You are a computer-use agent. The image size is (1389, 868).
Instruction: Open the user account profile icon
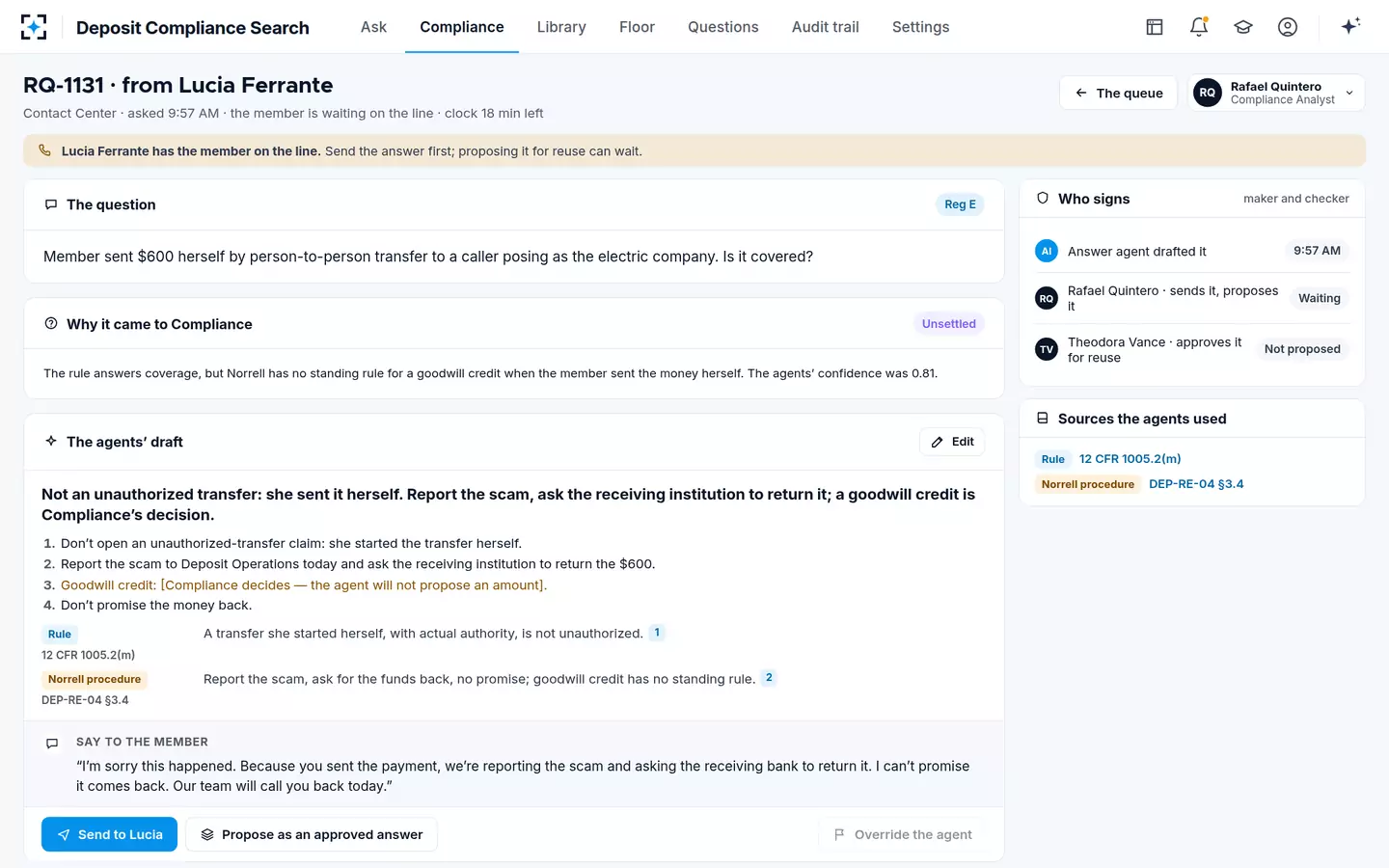pos(1288,27)
